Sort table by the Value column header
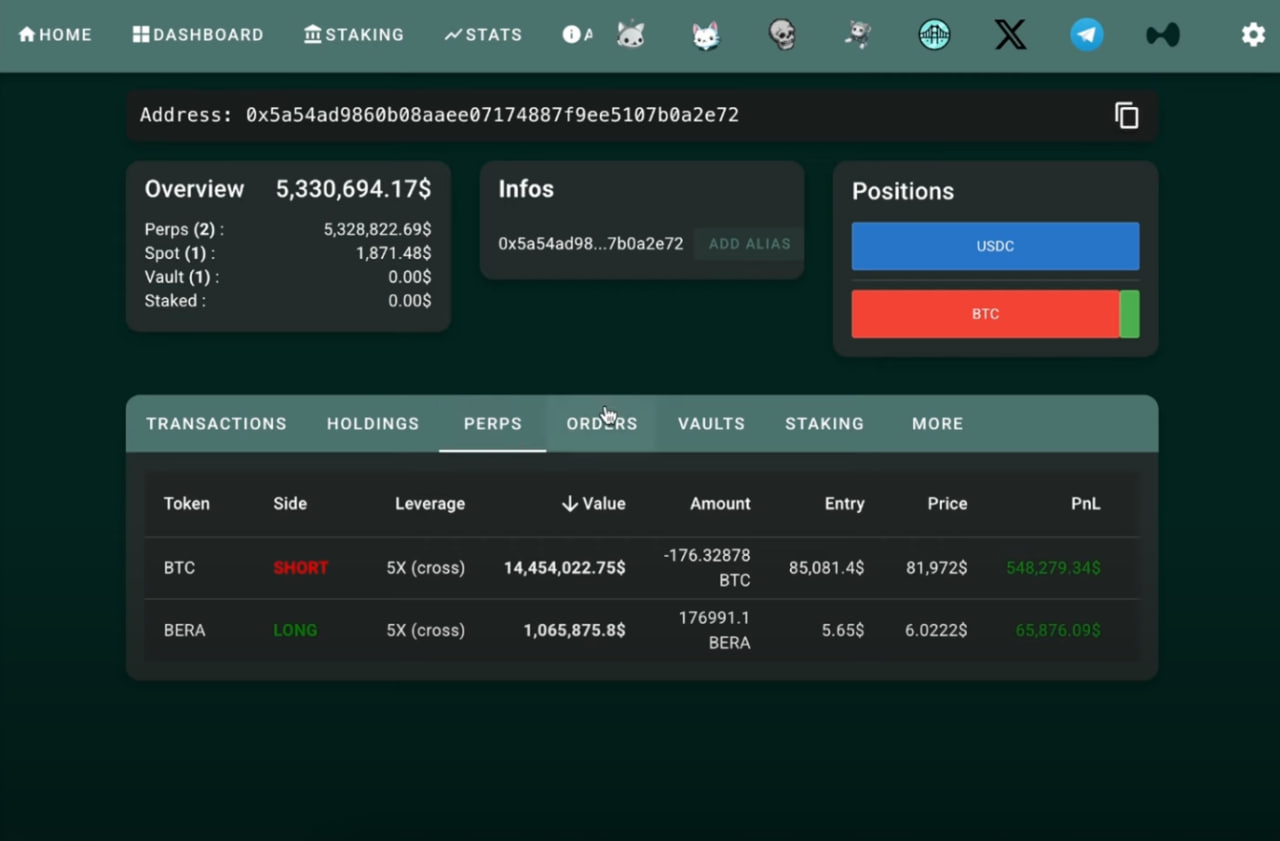Image resolution: width=1280 pixels, height=841 pixels. (x=594, y=504)
